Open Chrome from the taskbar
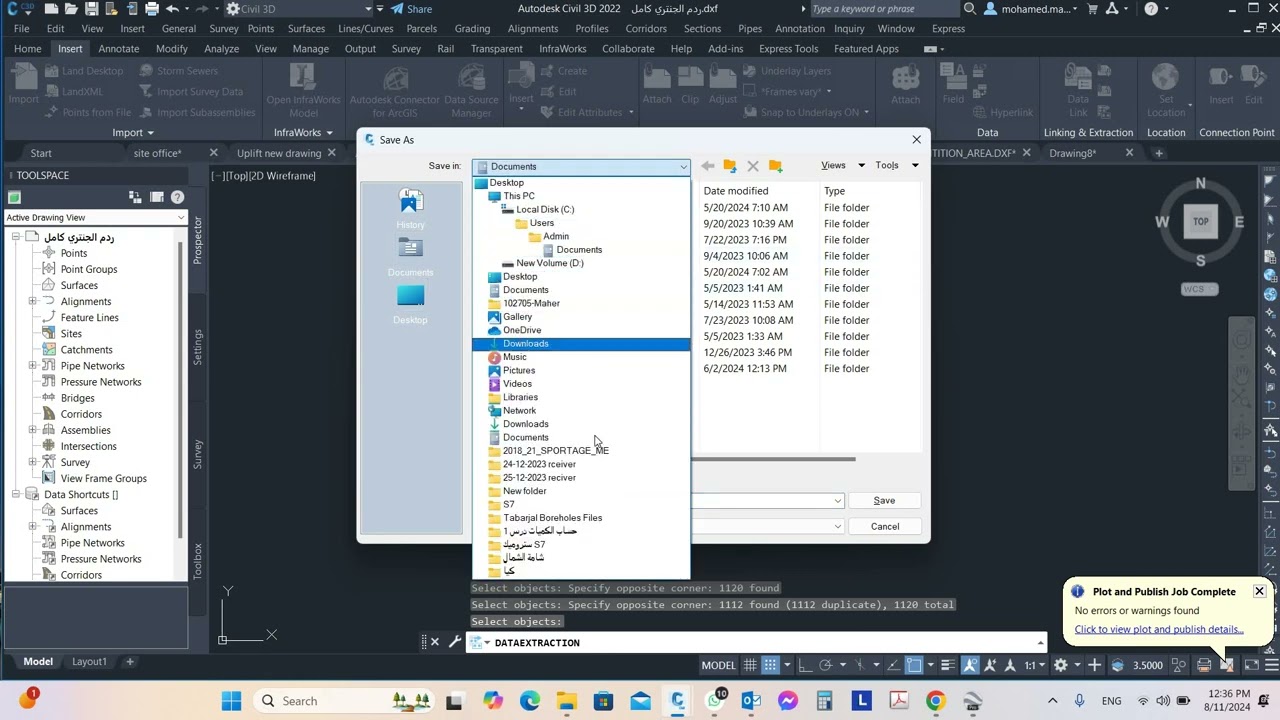This screenshot has height=720, width=1280. 935,701
